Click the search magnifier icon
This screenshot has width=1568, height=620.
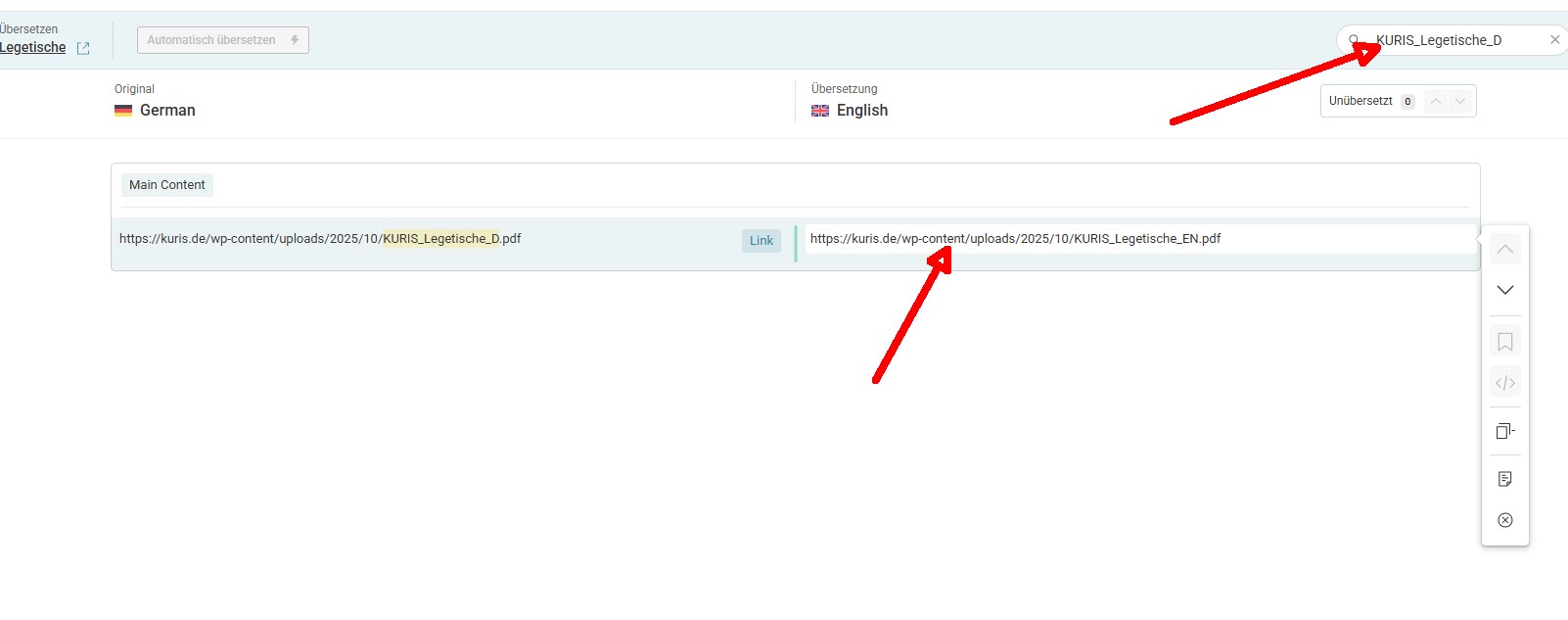click(1354, 40)
